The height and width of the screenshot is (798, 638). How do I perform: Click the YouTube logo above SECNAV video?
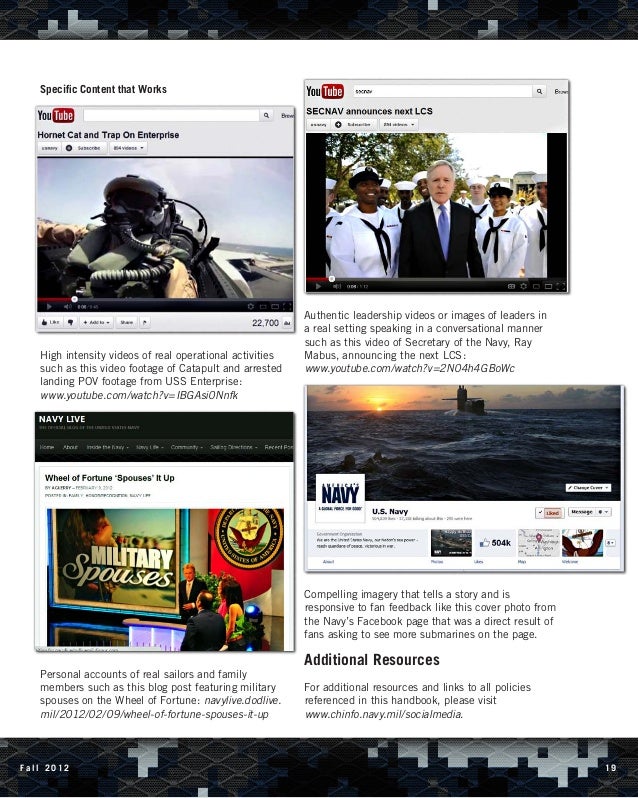325,91
